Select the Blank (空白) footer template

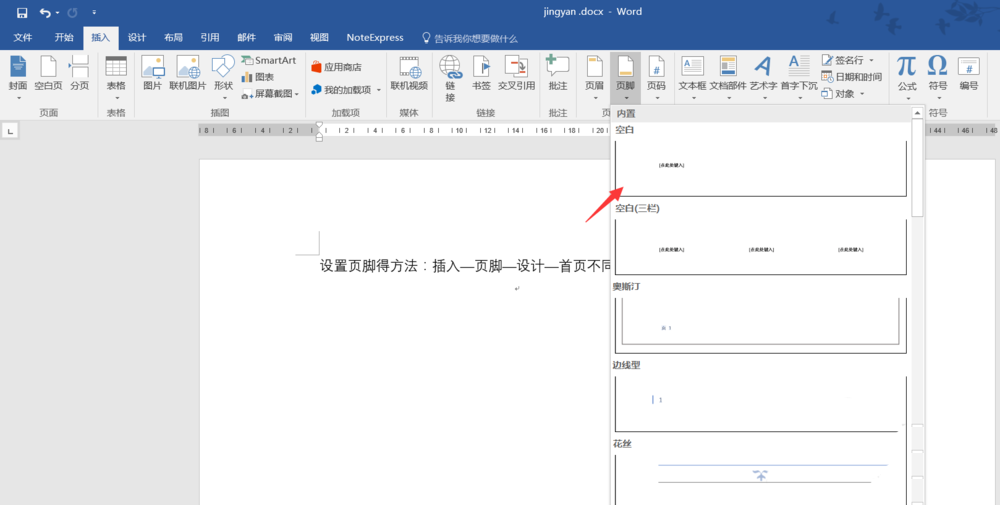[x=760, y=167]
